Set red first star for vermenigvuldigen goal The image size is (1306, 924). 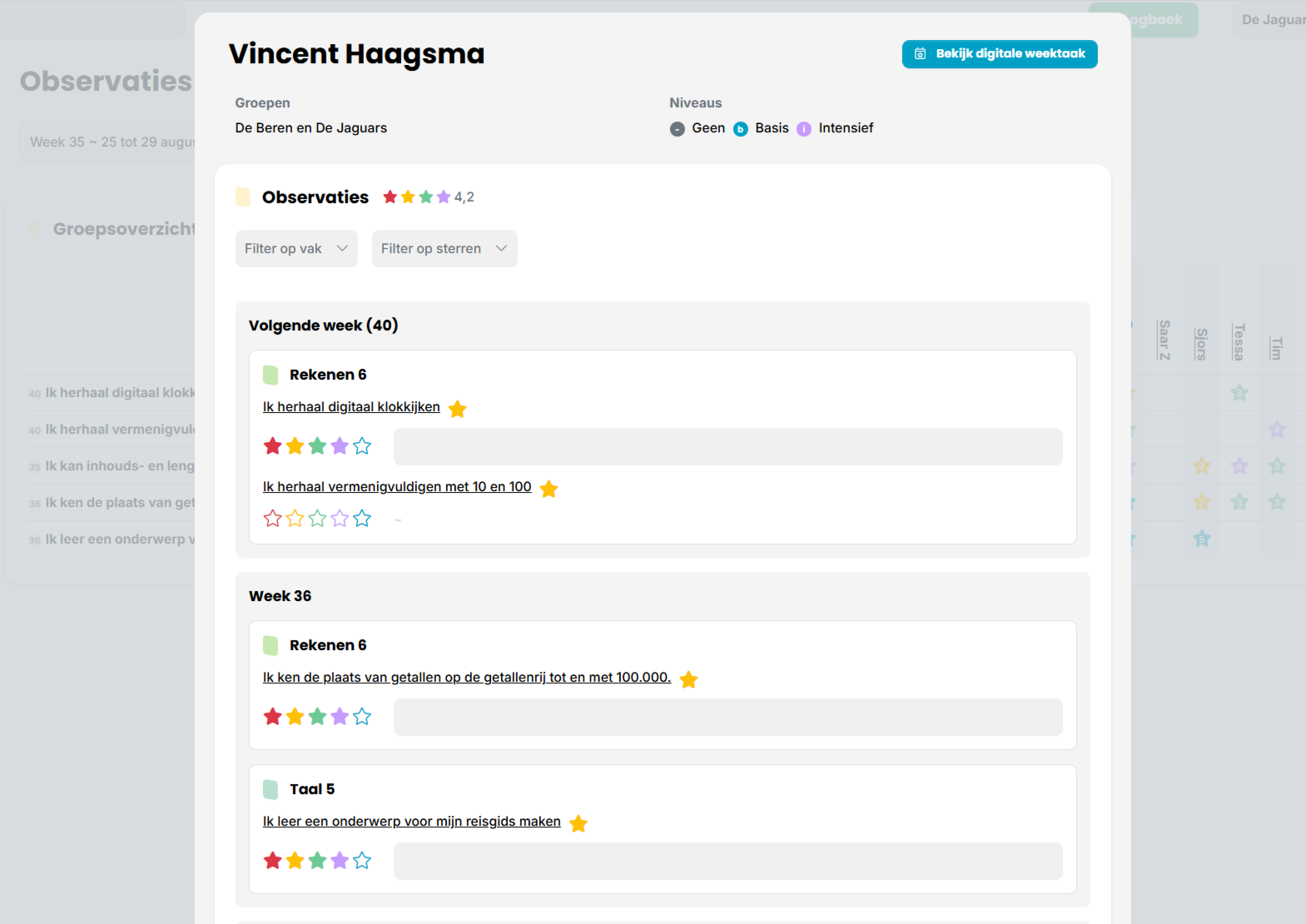272,519
